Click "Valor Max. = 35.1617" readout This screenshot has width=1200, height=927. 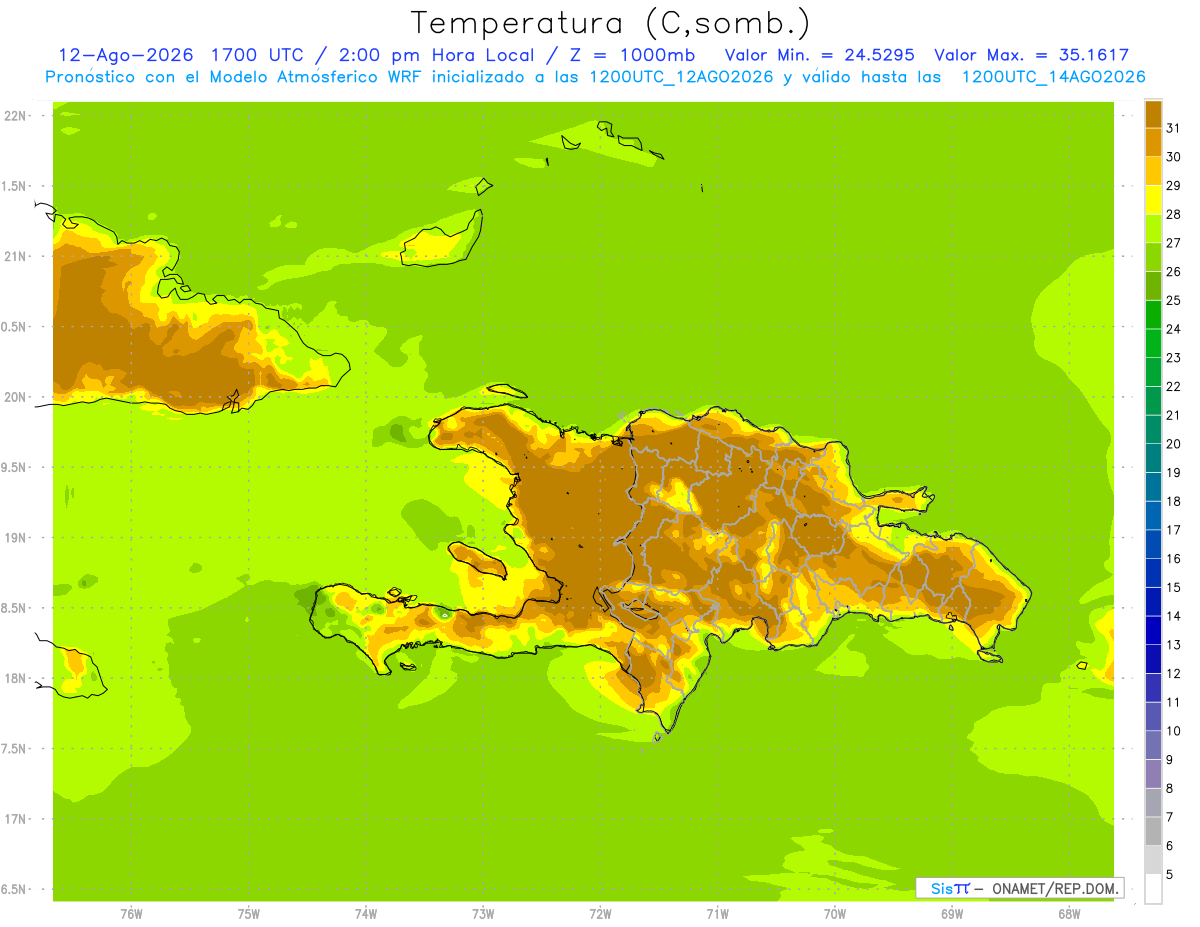[x=1033, y=55]
